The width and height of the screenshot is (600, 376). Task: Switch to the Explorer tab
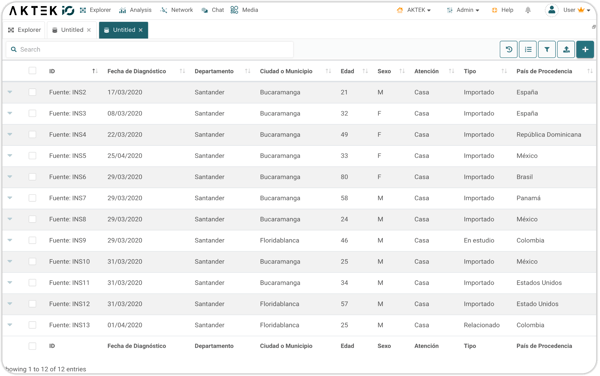pyautogui.click(x=24, y=30)
